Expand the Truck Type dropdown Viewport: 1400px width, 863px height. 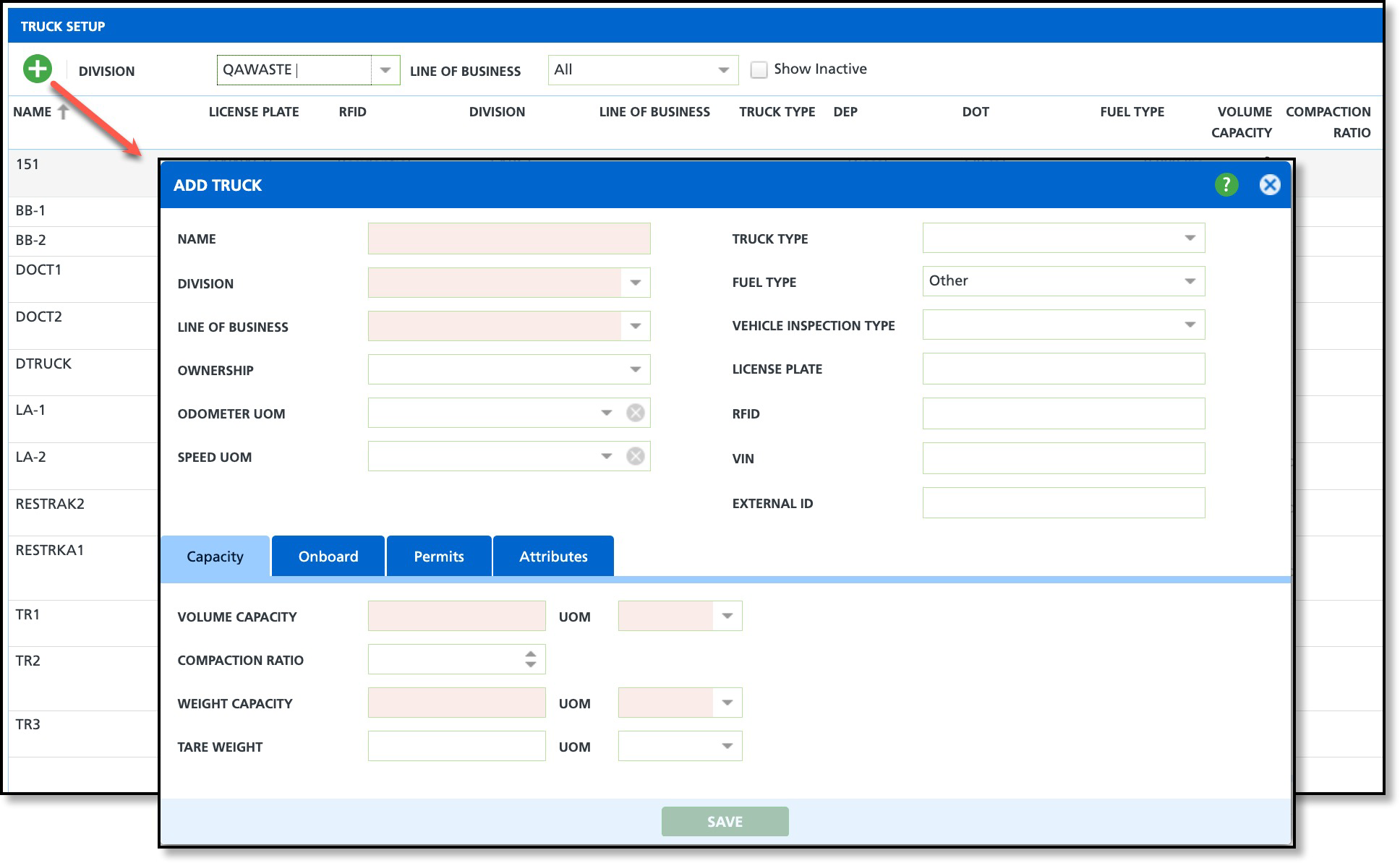coord(1190,238)
